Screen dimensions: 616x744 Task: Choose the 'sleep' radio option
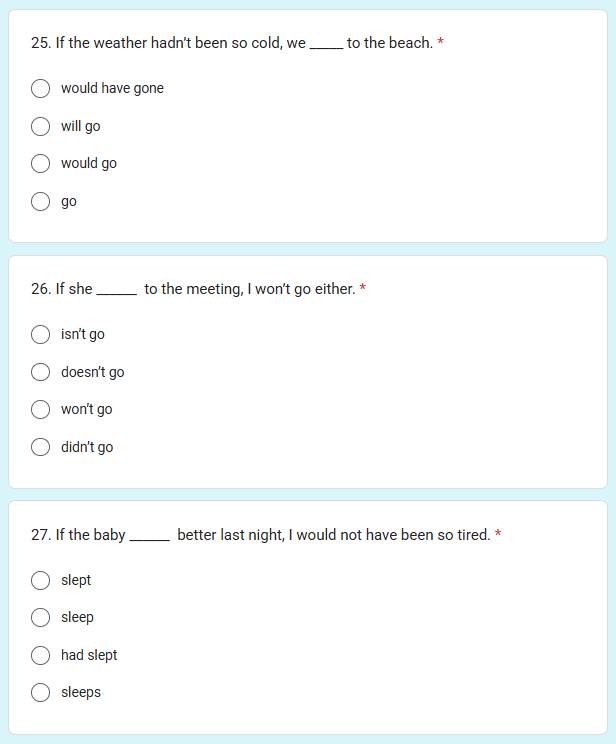pyautogui.click(x=40, y=618)
